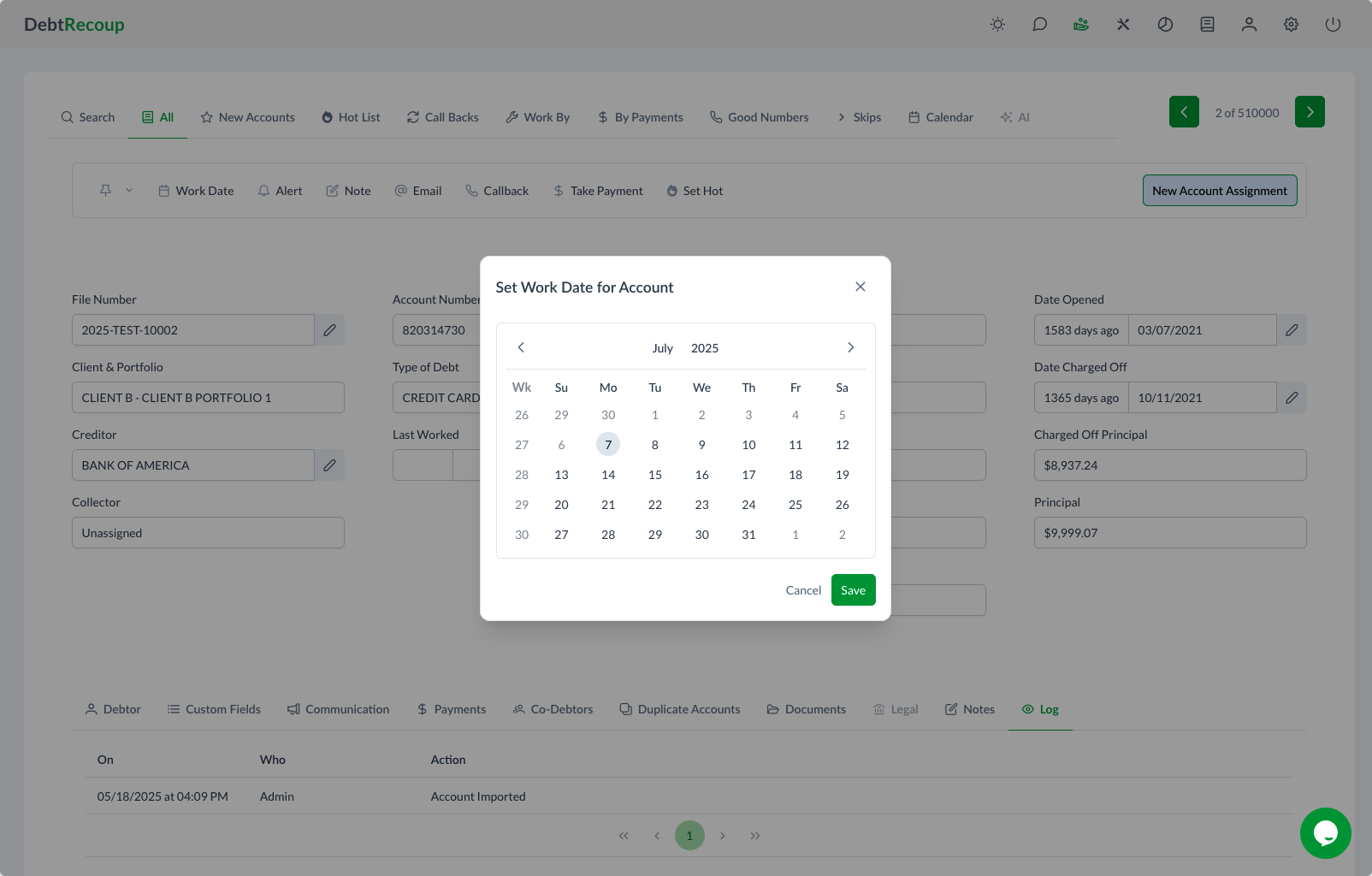Go to next account record arrow
Viewport: 1372px width, 876px height.
click(1309, 112)
